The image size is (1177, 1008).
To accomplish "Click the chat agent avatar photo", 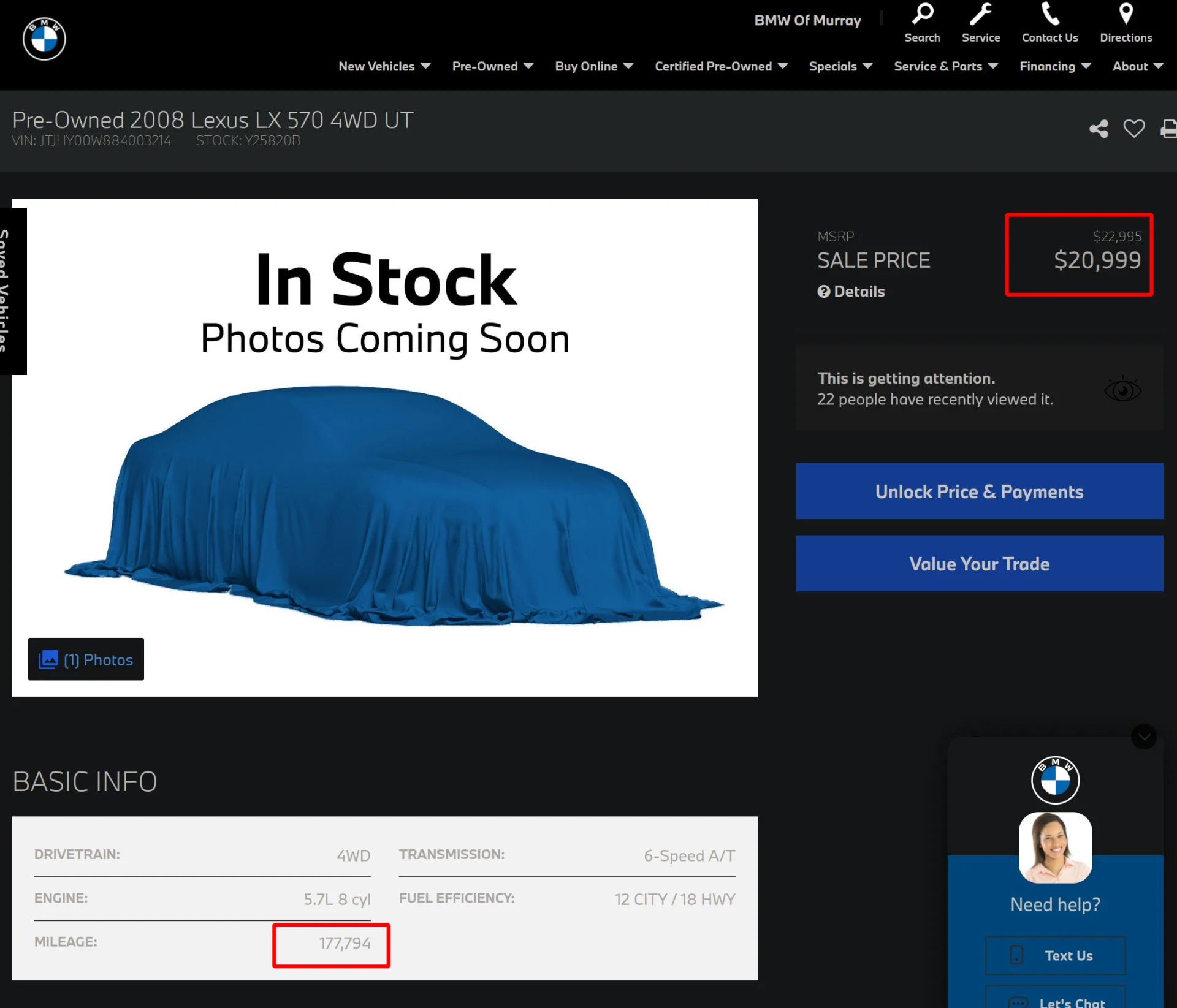I will click(1055, 847).
